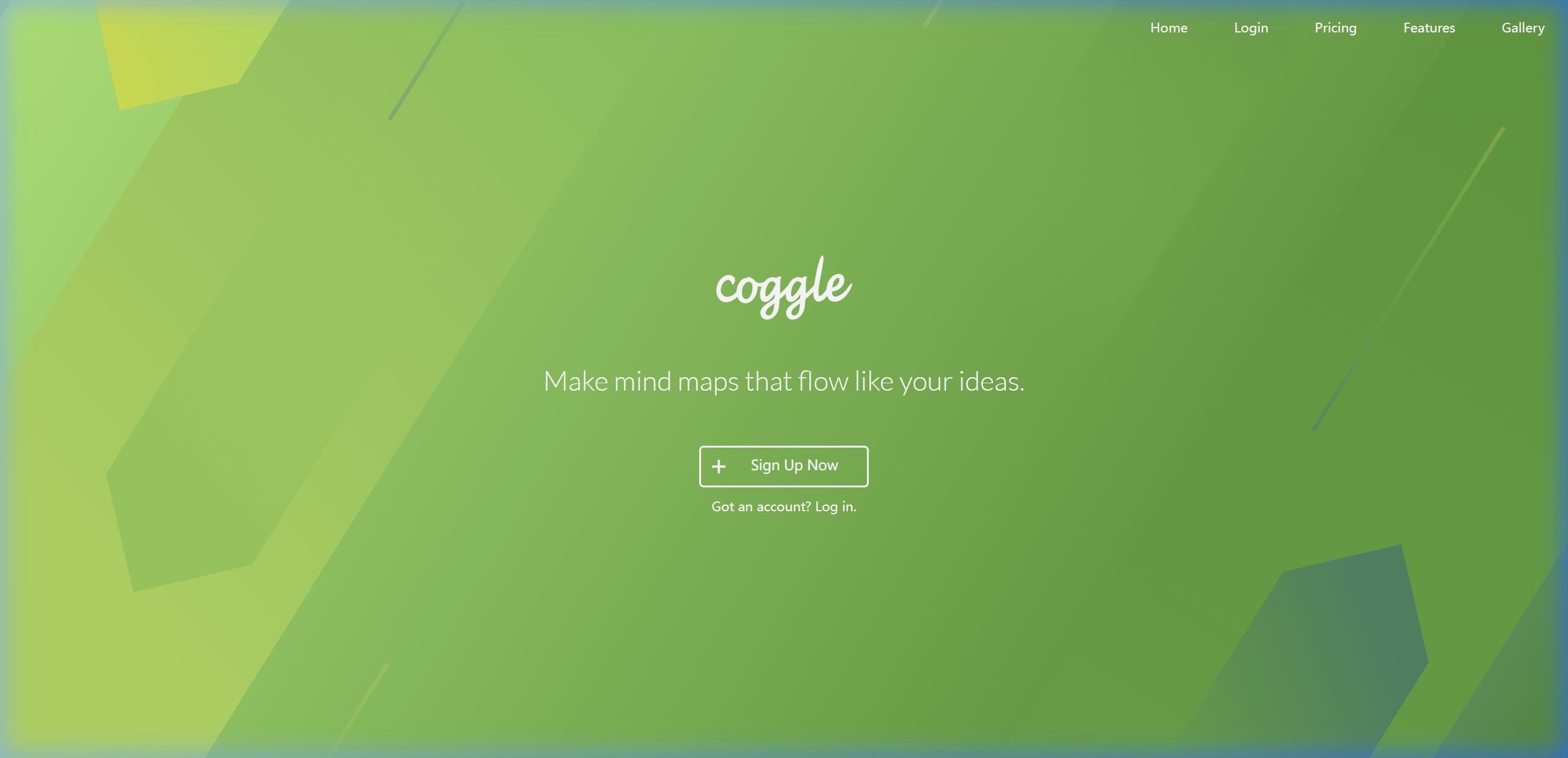Image resolution: width=1568 pixels, height=758 pixels.
Task: Click the Login menu entry to sign in
Action: click(x=1251, y=28)
